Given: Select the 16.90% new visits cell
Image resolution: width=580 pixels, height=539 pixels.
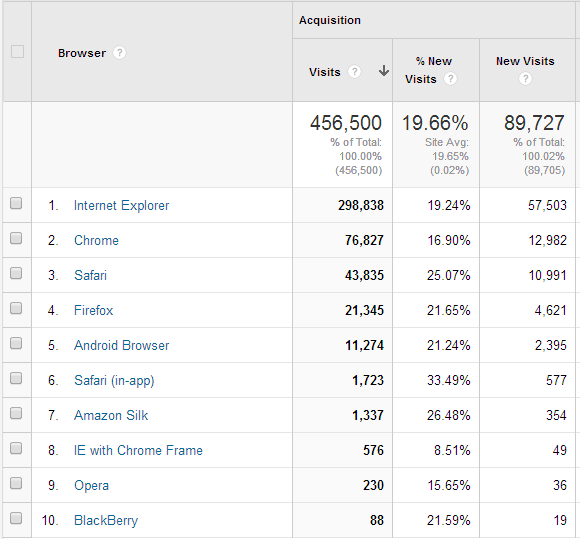Looking at the screenshot, I should coord(449,240).
